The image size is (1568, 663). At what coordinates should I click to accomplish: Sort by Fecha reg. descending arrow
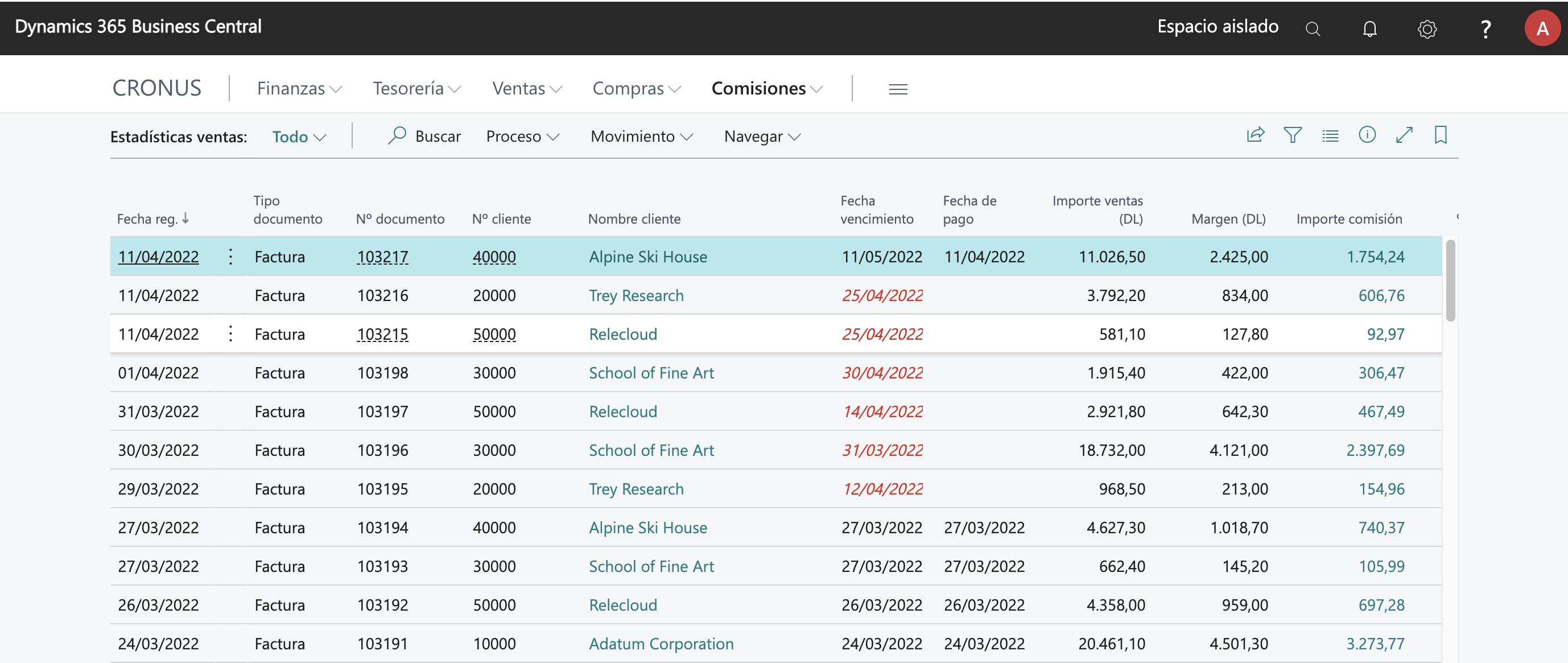click(x=185, y=218)
